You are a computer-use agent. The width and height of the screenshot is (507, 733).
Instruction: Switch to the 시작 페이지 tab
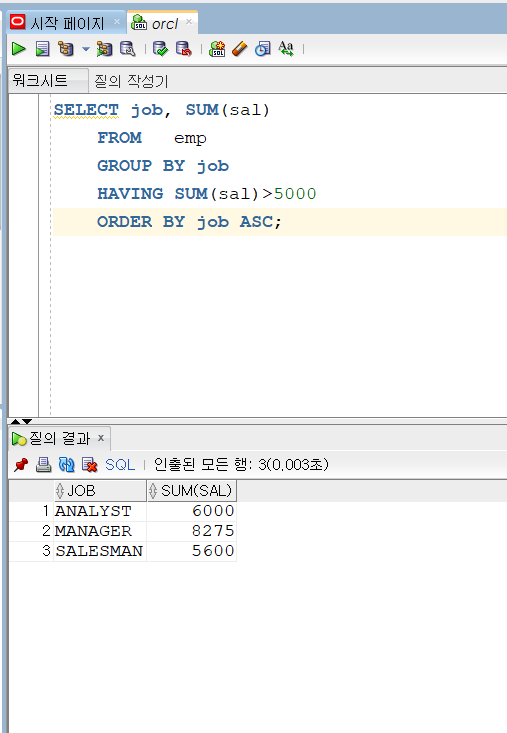pyautogui.click(x=67, y=23)
